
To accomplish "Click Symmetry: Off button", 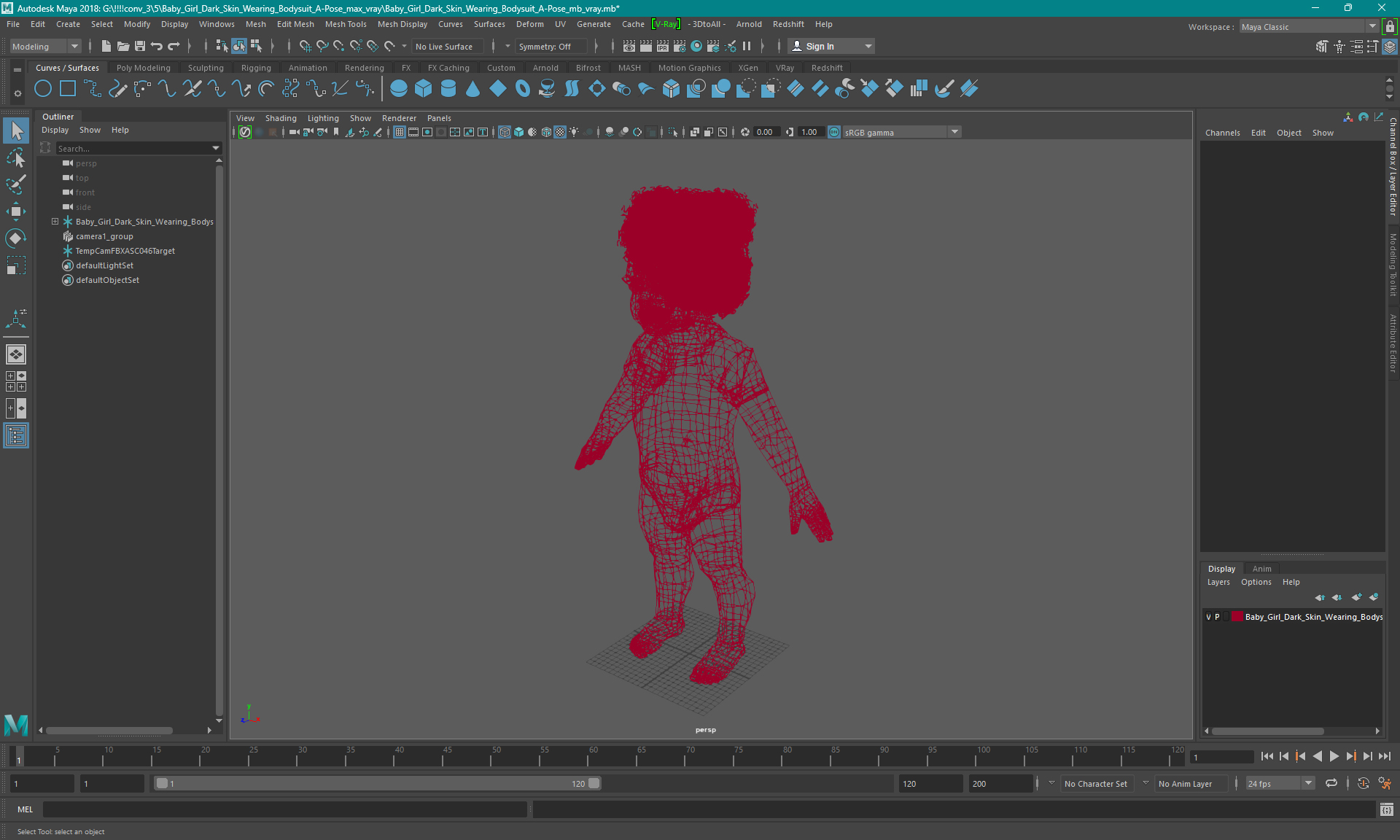I will pyautogui.click(x=551, y=46).
